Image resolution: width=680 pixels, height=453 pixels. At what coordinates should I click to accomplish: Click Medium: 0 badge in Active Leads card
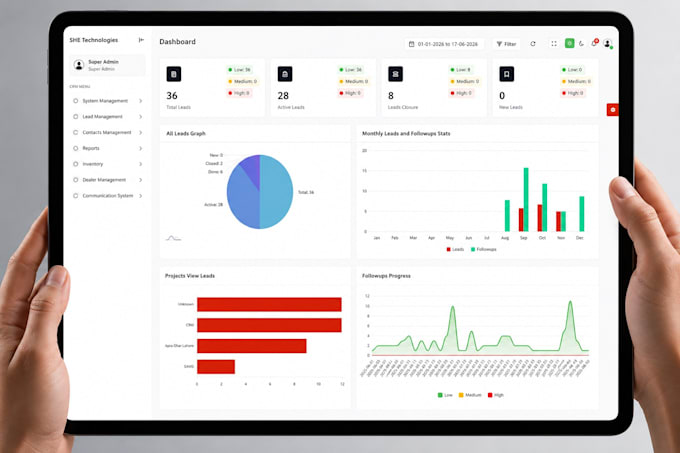click(x=354, y=81)
